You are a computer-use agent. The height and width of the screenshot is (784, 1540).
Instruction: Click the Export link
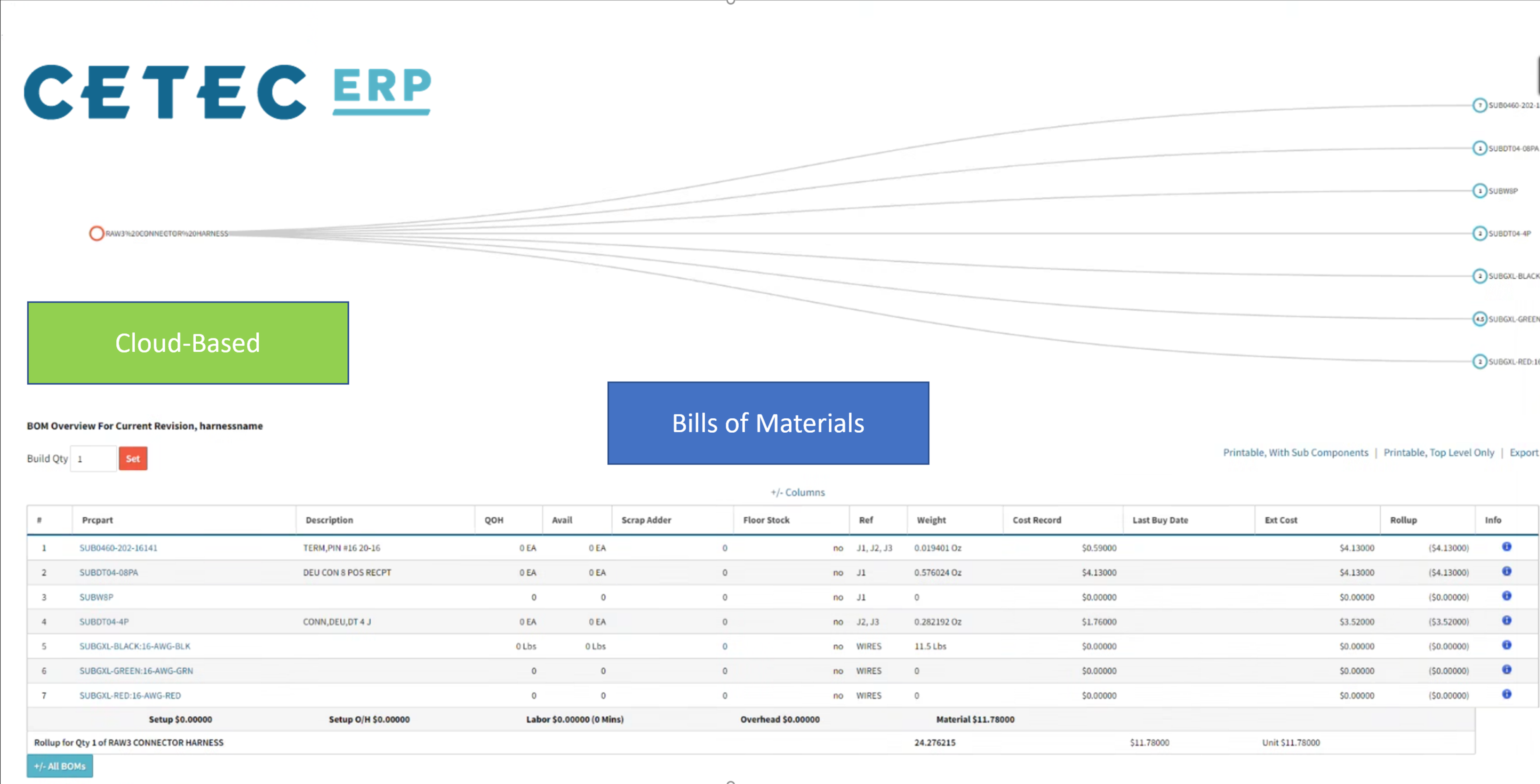point(1524,453)
